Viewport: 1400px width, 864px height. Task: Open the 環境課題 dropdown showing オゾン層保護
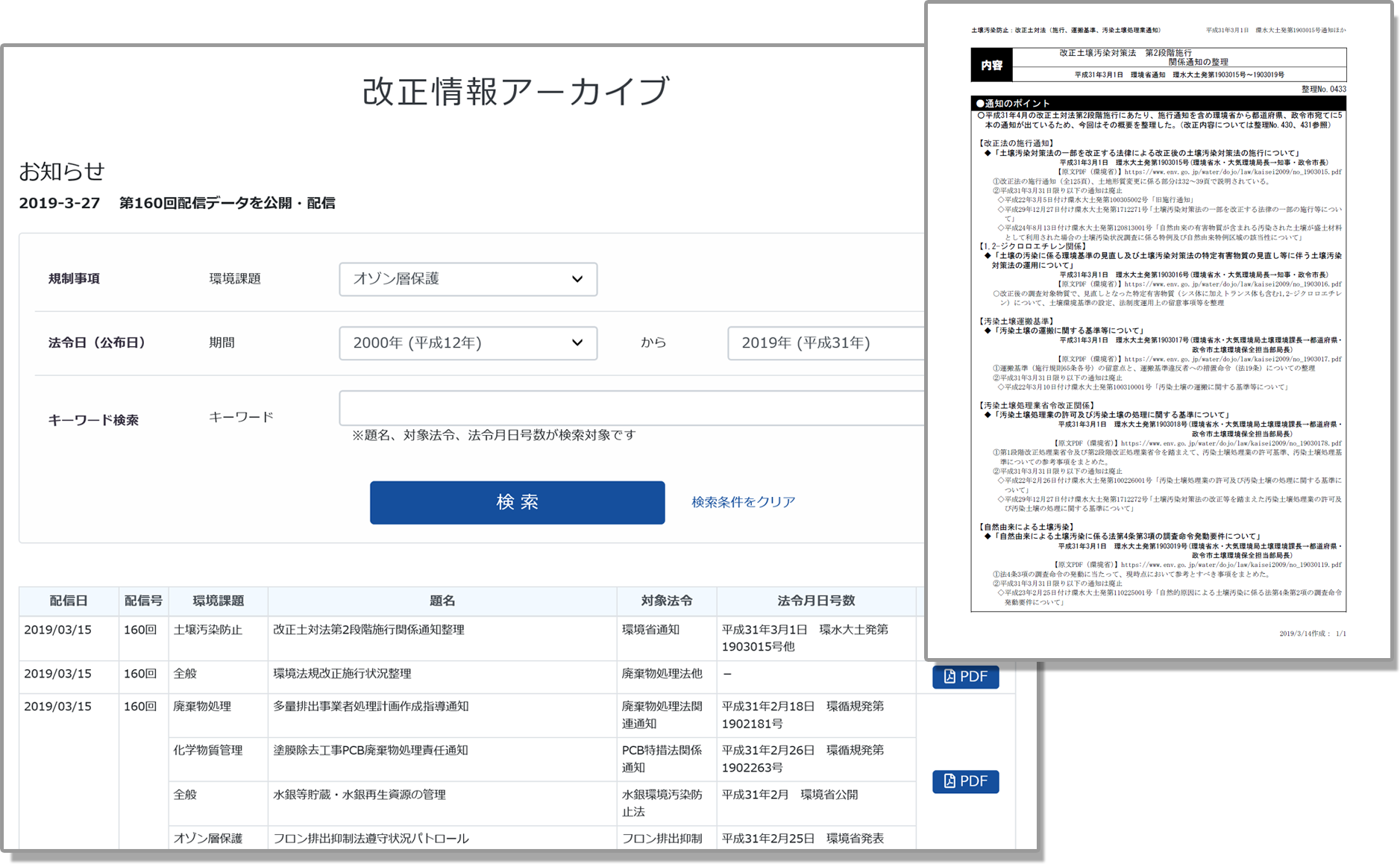point(468,279)
